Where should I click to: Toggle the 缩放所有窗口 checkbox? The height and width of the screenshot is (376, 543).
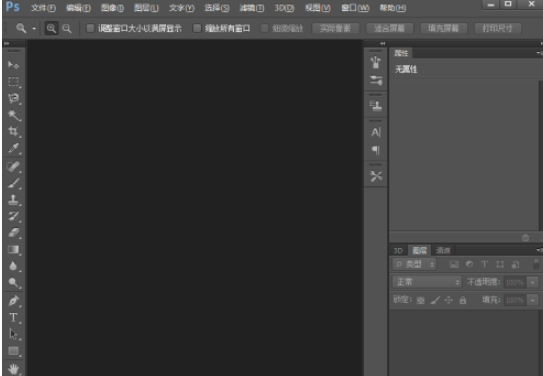[x=197, y=28]
